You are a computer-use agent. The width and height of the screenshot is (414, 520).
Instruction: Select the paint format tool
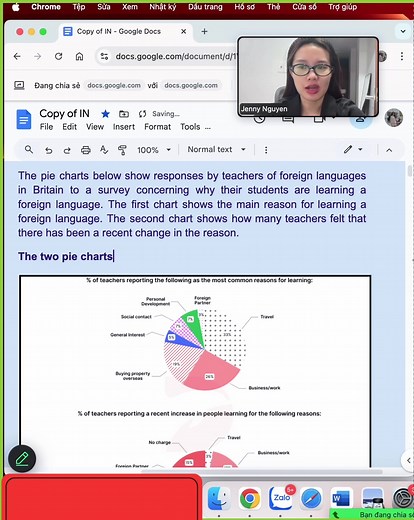[x=122, y=150]
